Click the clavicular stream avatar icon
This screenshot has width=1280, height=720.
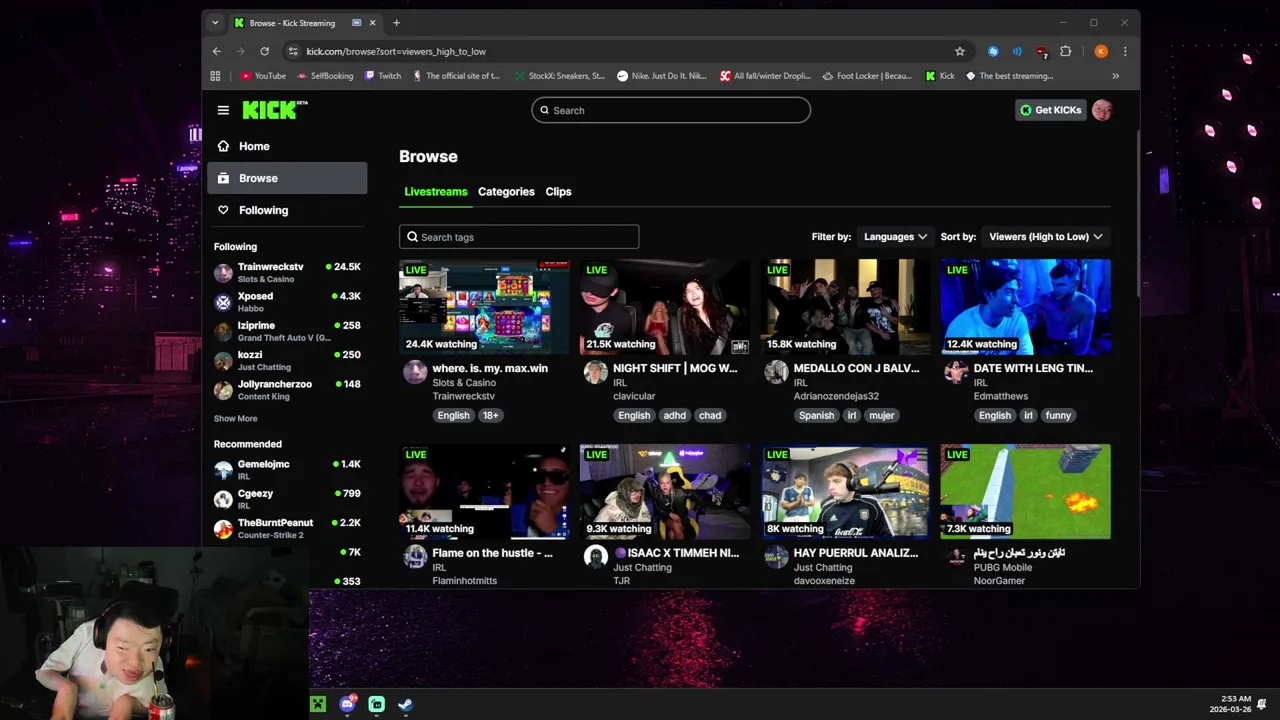pos(596,372)
